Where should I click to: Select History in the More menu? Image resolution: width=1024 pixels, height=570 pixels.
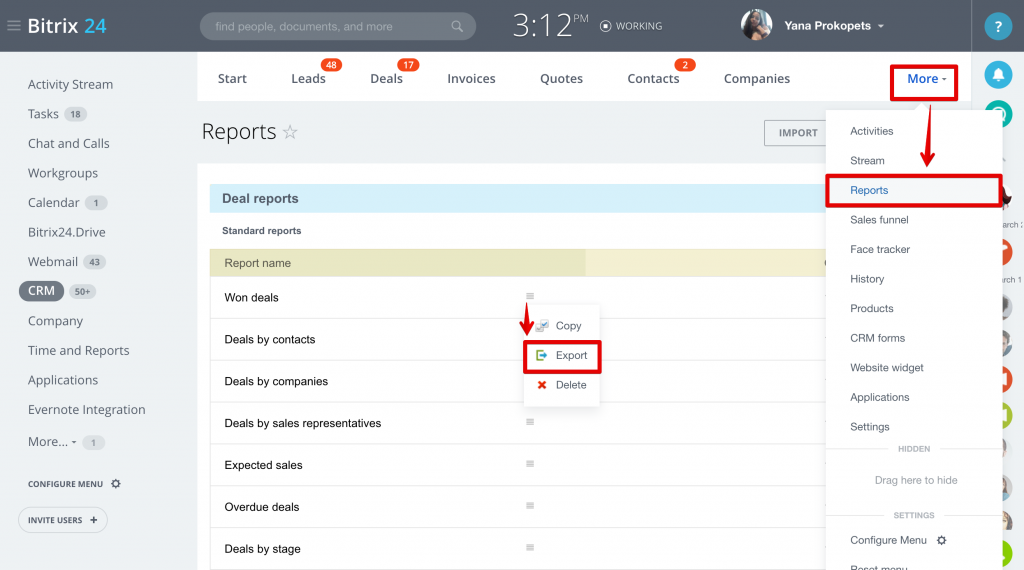(867, 279)
